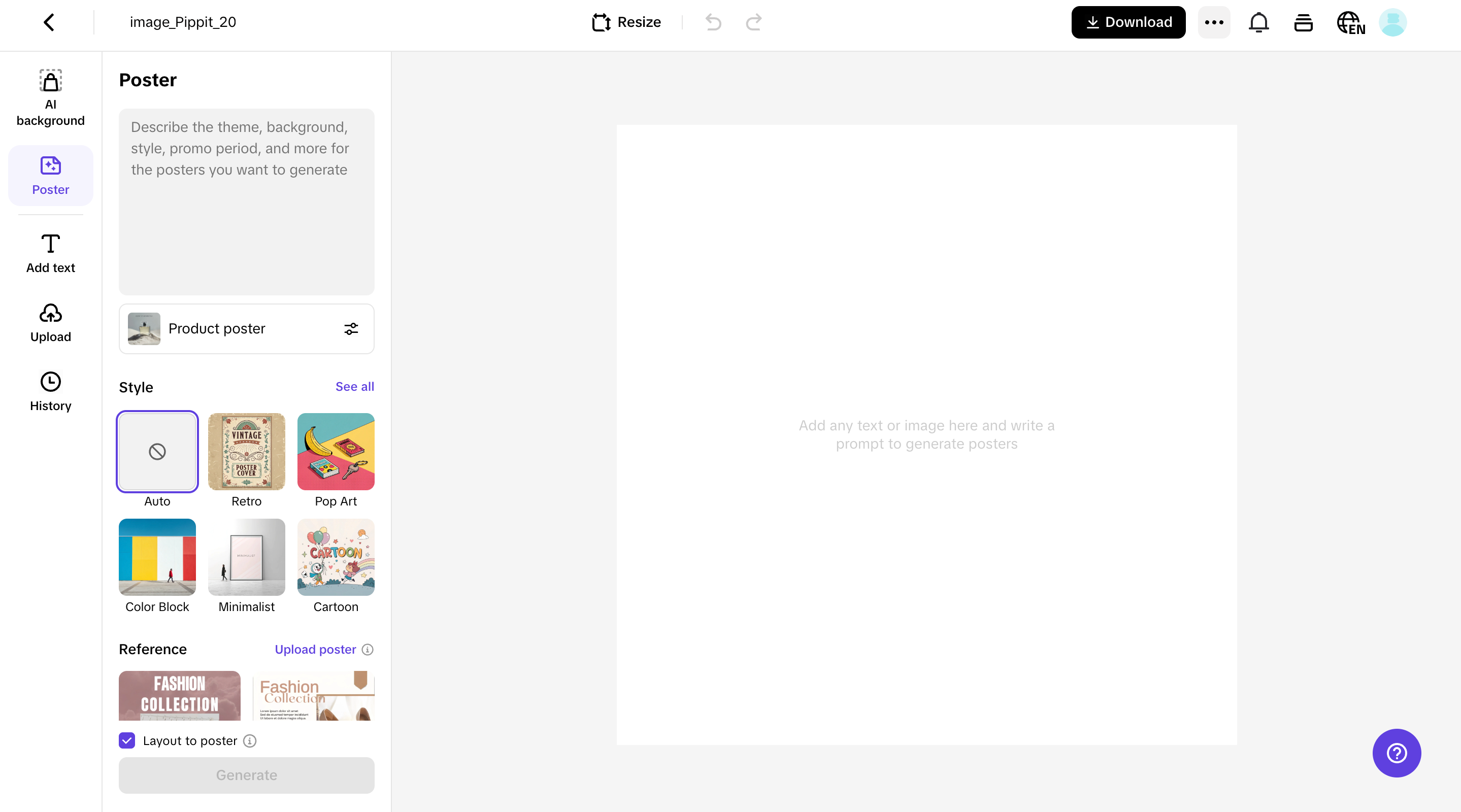Click the undo arrow
Screen dimensions: 1461x812
pyautogui.click(x=713, y=22)
